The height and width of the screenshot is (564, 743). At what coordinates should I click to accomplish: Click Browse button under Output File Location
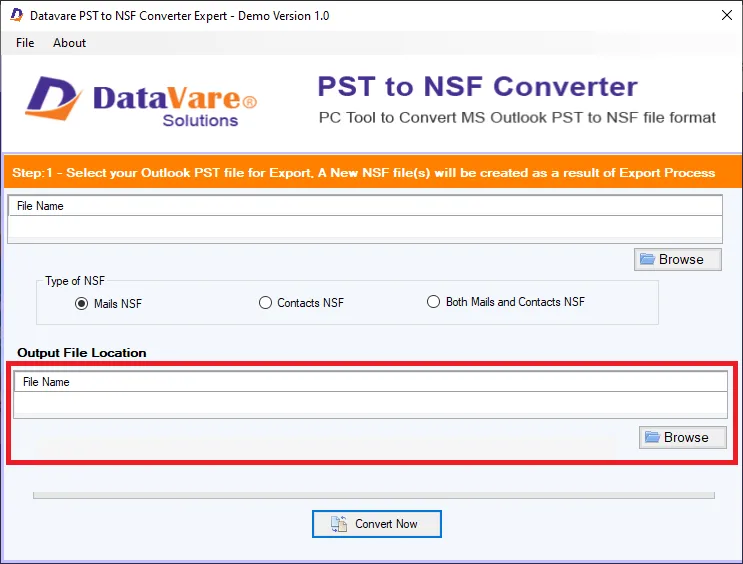tap(682, 437)
